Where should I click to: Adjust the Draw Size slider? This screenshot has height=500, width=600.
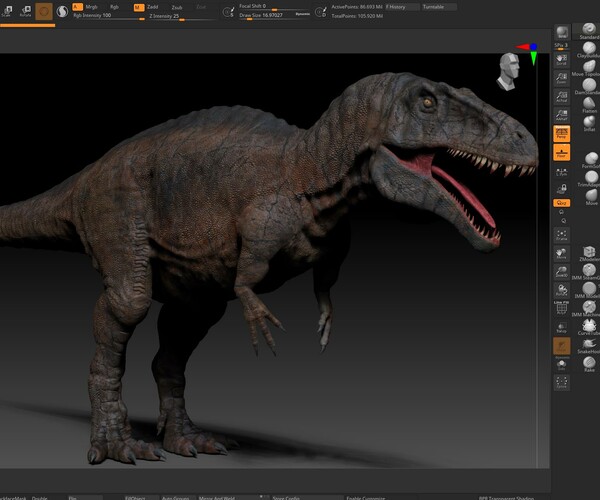[x=266, y=16]
